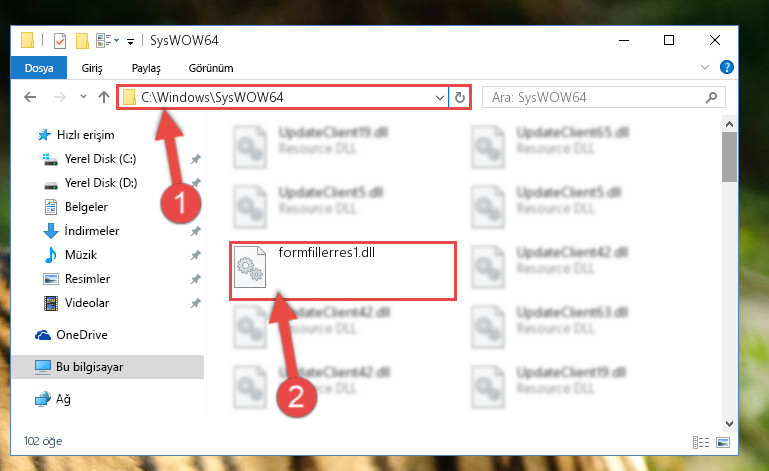The image size is (769, 471).
Task: Toggle pin beside İndirmeler
Action: pos(196,231)
